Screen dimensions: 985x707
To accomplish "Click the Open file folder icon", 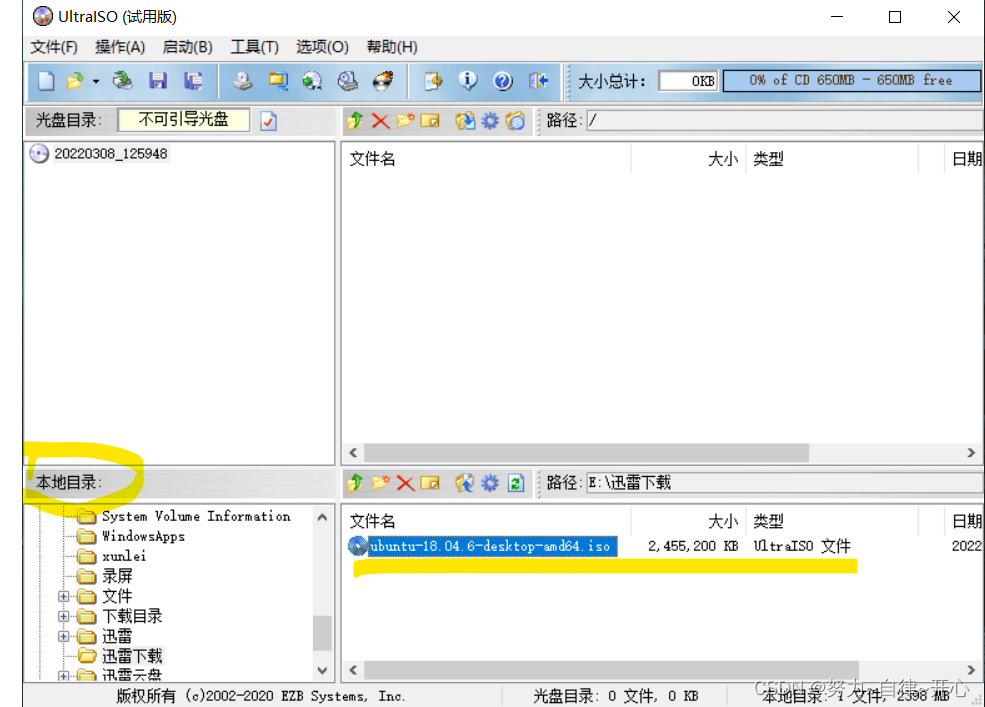I will 75,81.
